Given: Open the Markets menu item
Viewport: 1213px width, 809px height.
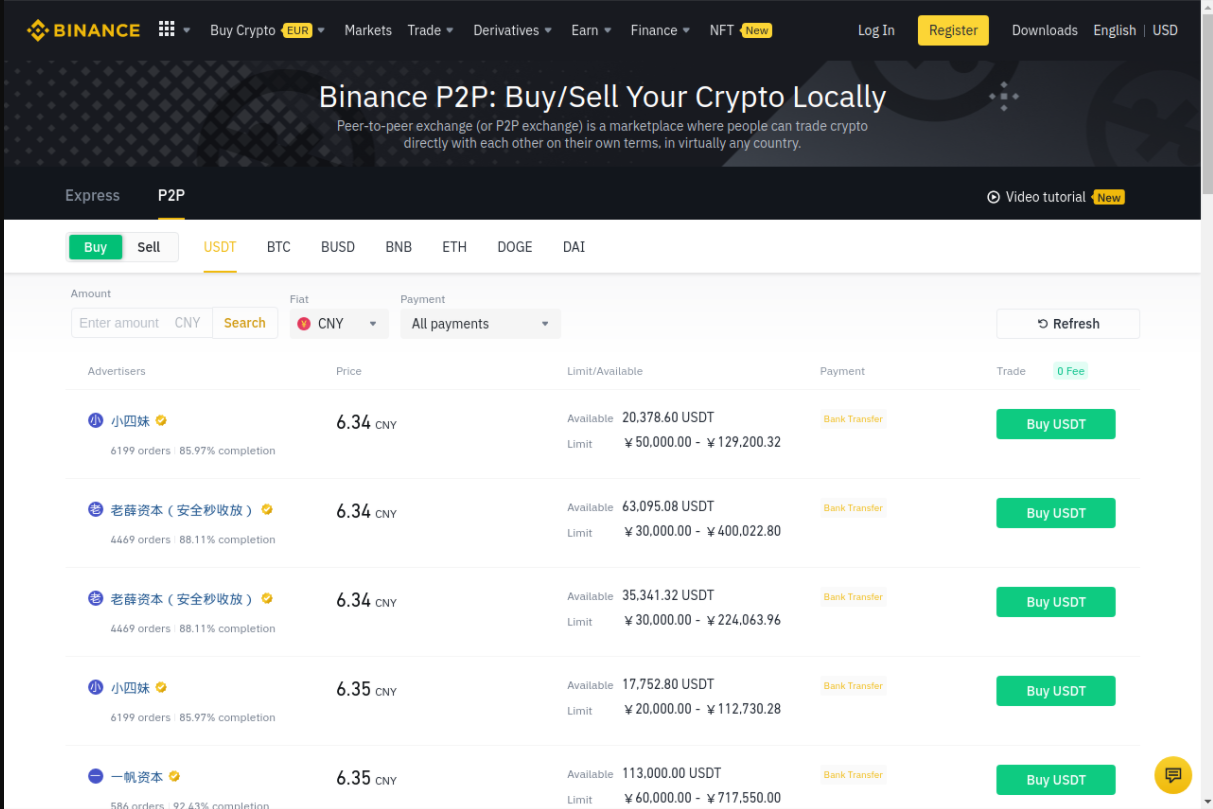Looking at the screenshot, I should click(368, 30).
